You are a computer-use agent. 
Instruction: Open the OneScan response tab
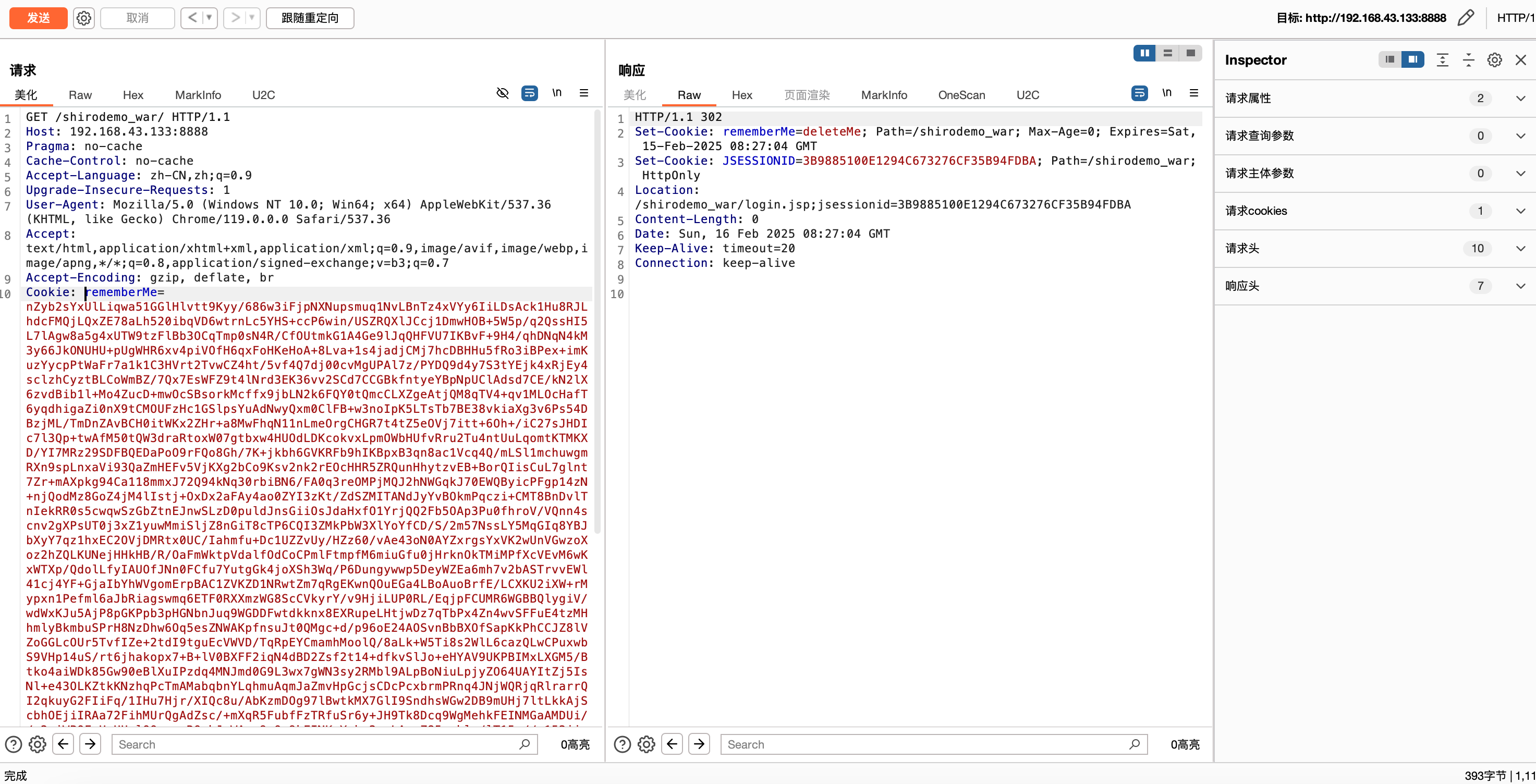pyautogui.click(x=961, y=95)
